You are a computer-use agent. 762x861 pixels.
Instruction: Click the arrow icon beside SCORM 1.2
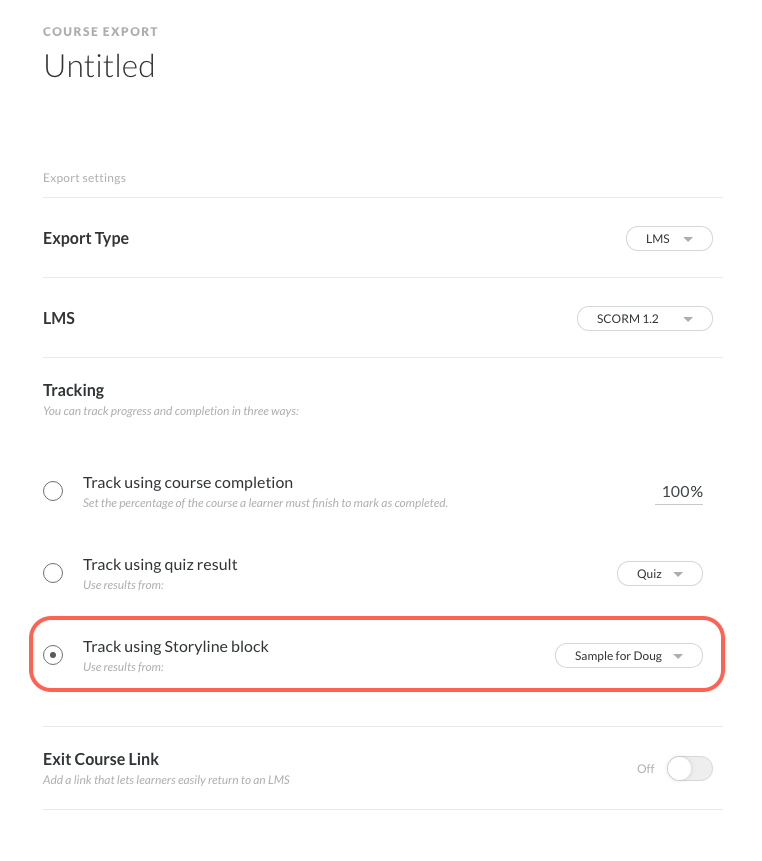tap(687, 319)
